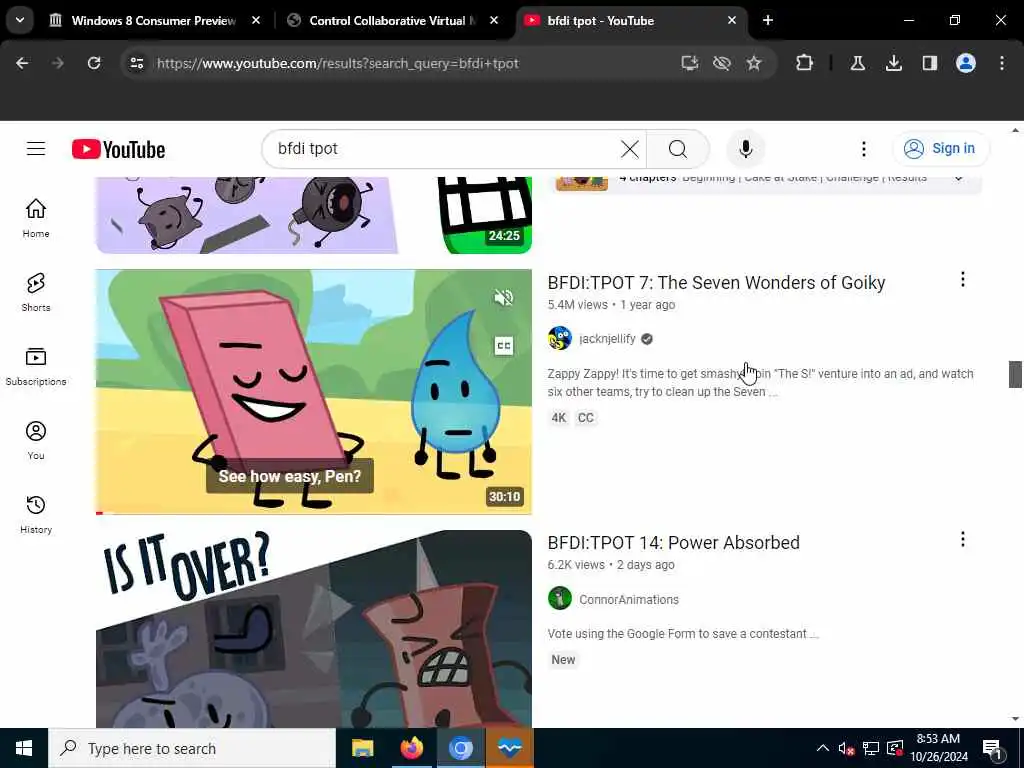Open Chrome Labs flask icon
1024x768 pixels.
tap(857, 63)
